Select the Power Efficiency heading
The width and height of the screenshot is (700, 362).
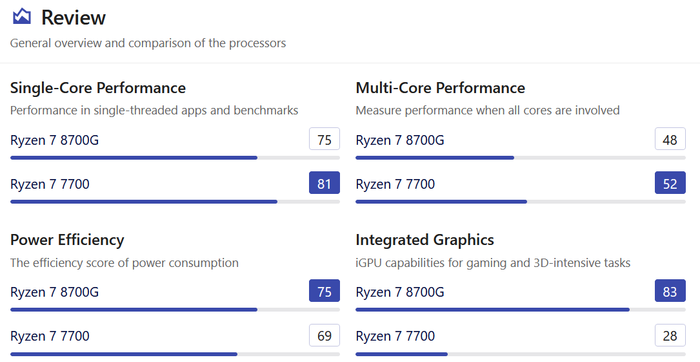click(x=67, y=240)
